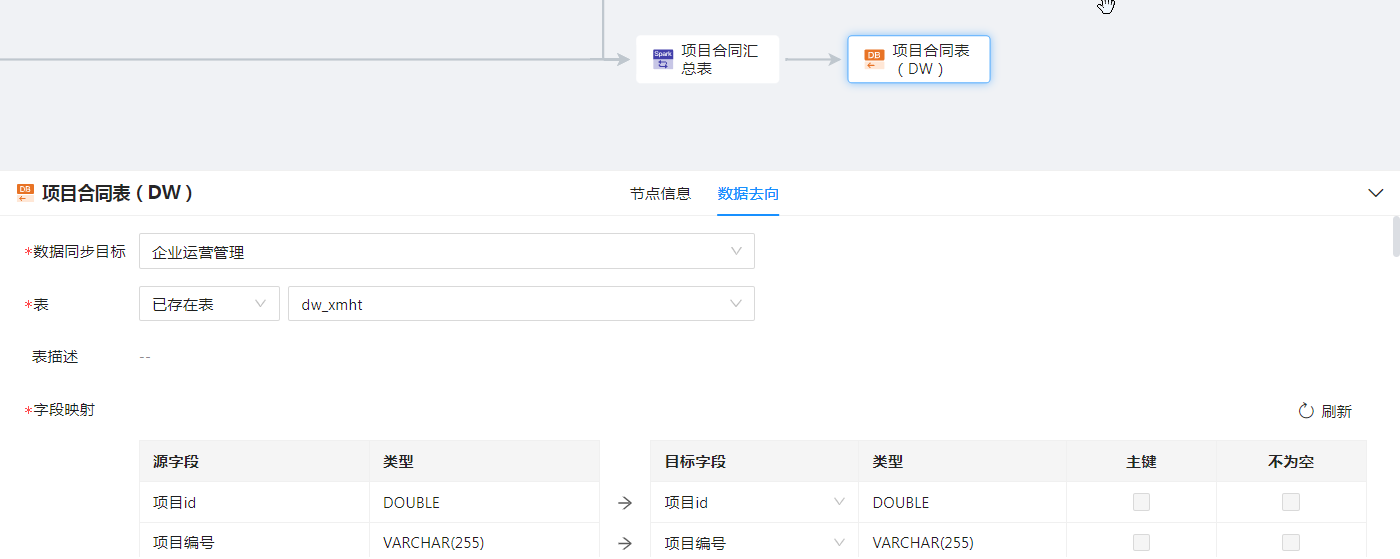Collapse the panel using the top-right chevron

1375,193
